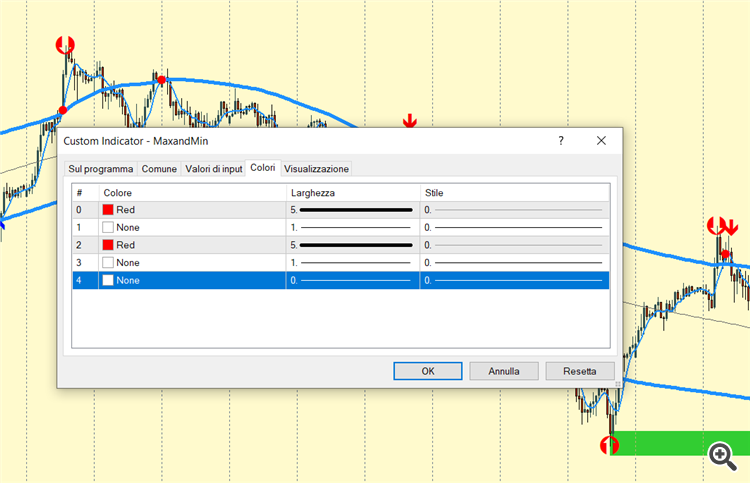The width and height of the screenshot is (750, 483).
Task: Click the red dot on the thick blue curve peak
Action: 162,80
